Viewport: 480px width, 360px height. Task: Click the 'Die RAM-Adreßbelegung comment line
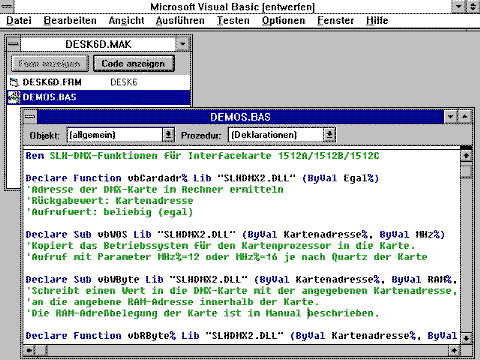point(202,313)
